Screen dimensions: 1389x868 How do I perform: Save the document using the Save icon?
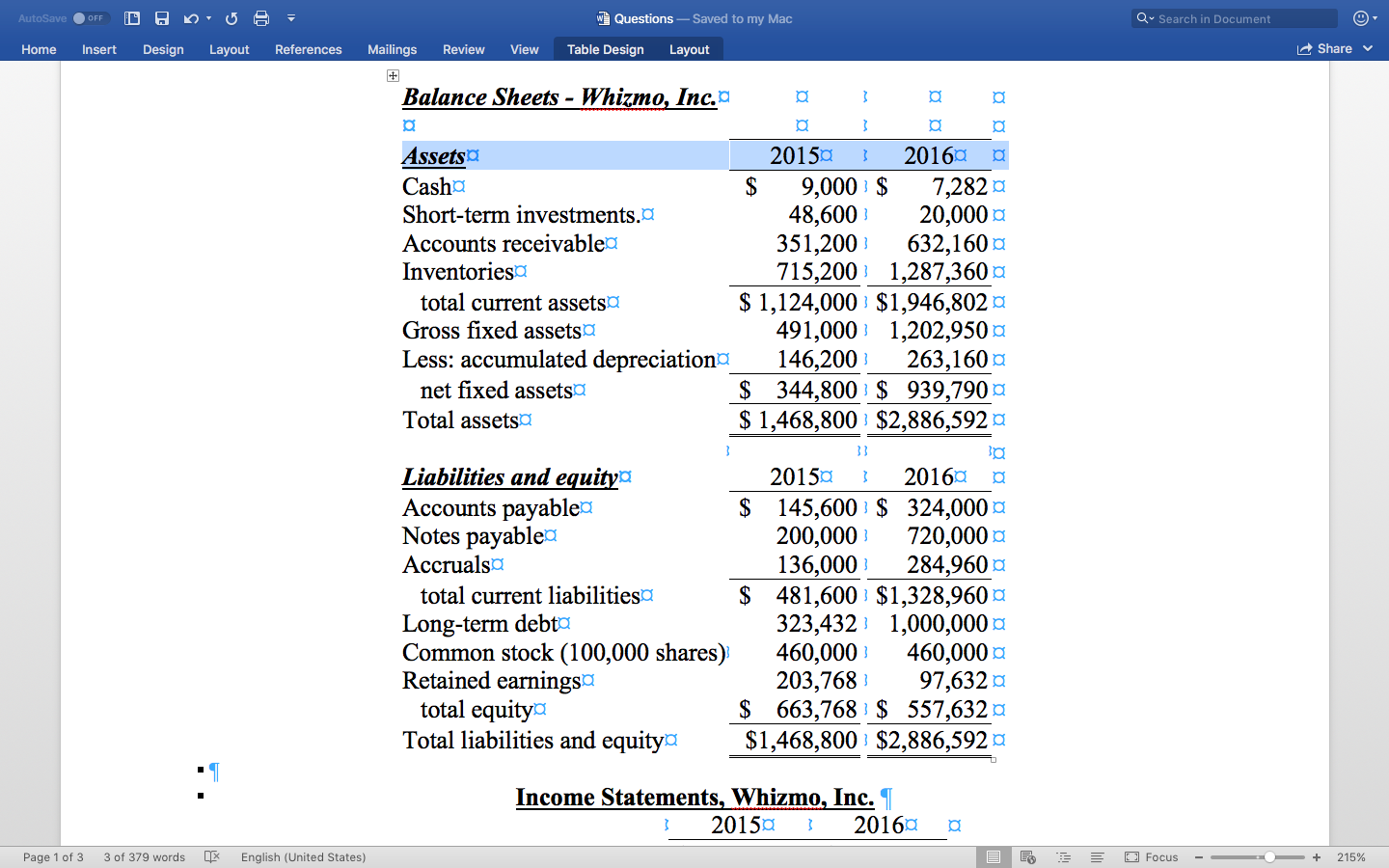click(162, 17)
